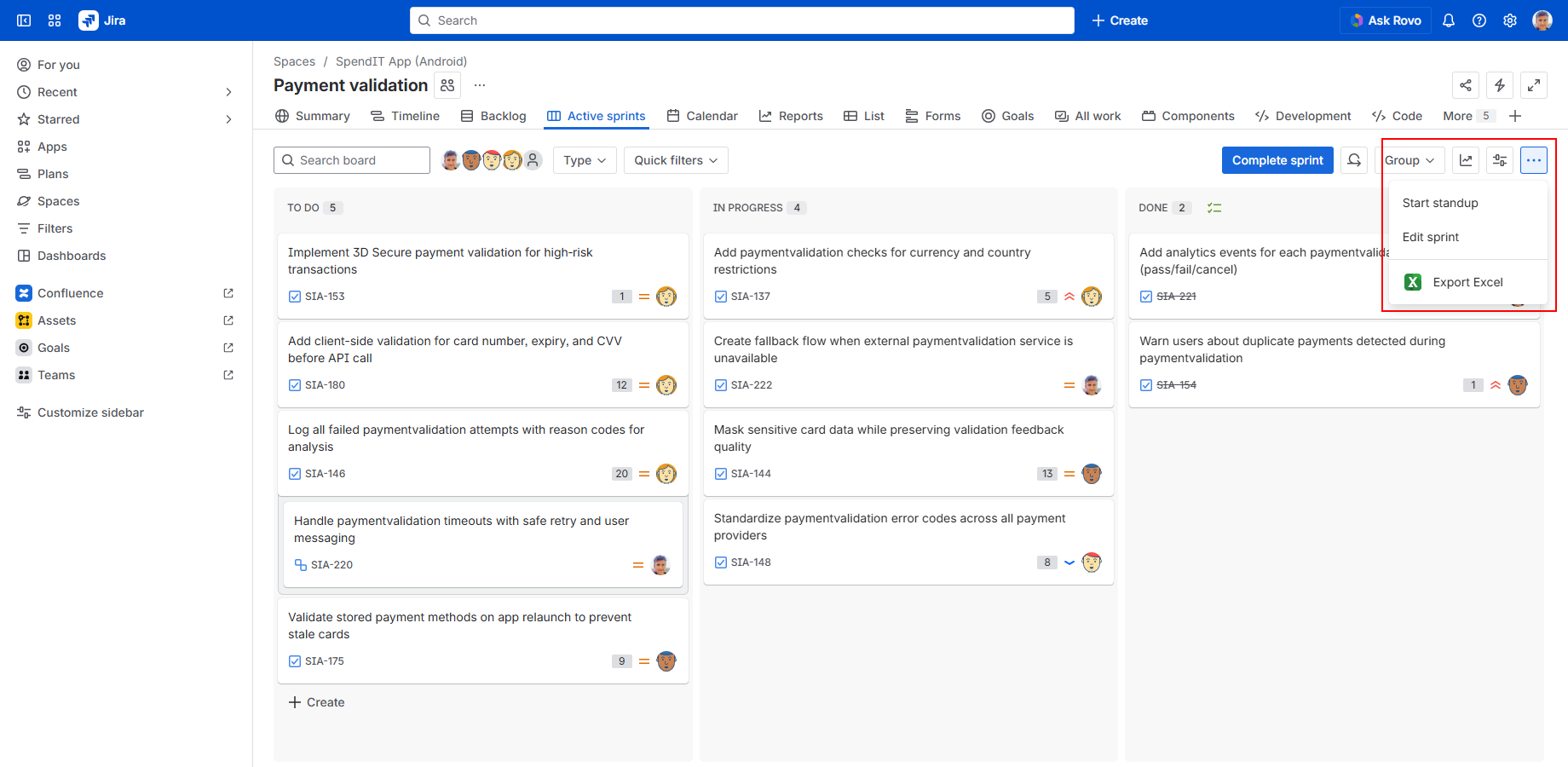1568x767 pixels.
Task: Open the Group dropdown
Action: (1409, 160)
